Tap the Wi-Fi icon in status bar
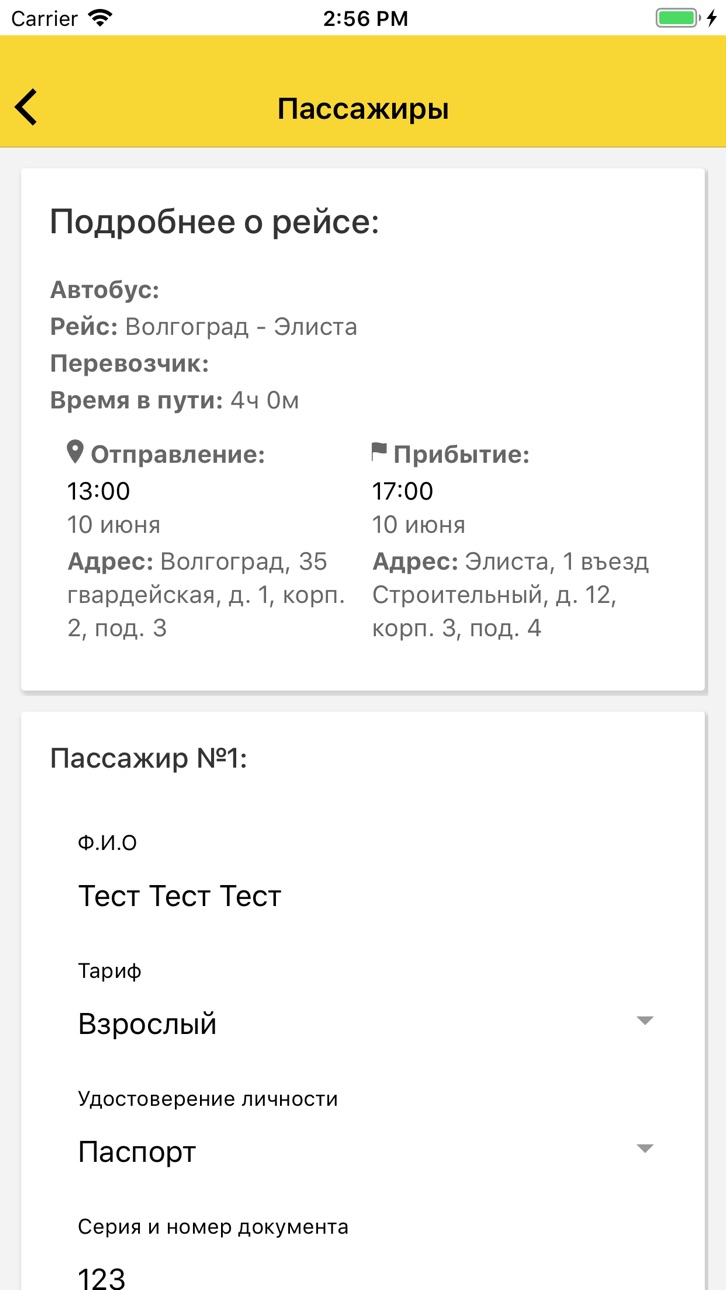726x1290 pixels. click(x=100, y=18)
